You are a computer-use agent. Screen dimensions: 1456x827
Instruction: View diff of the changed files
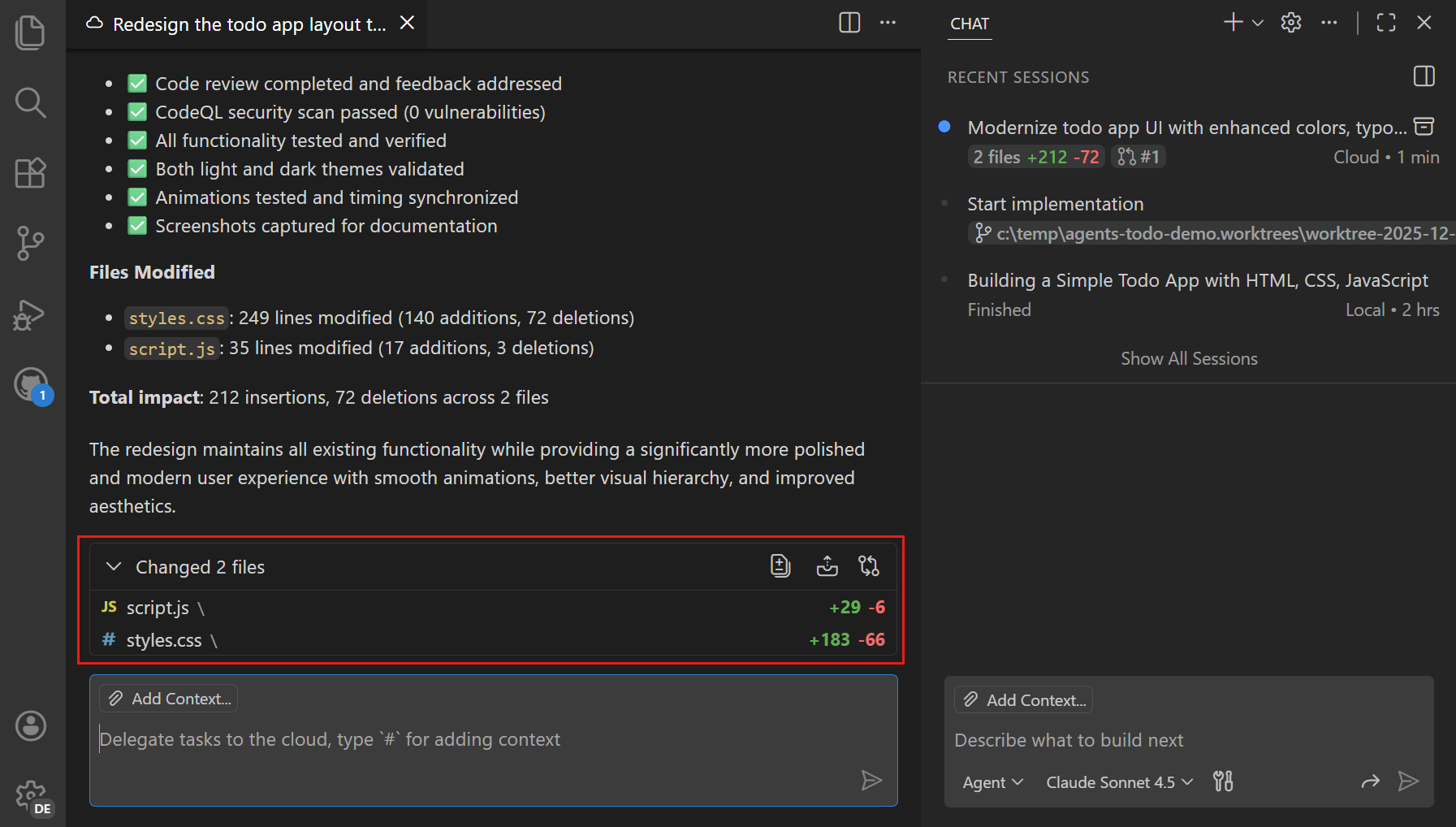point(780,566)
